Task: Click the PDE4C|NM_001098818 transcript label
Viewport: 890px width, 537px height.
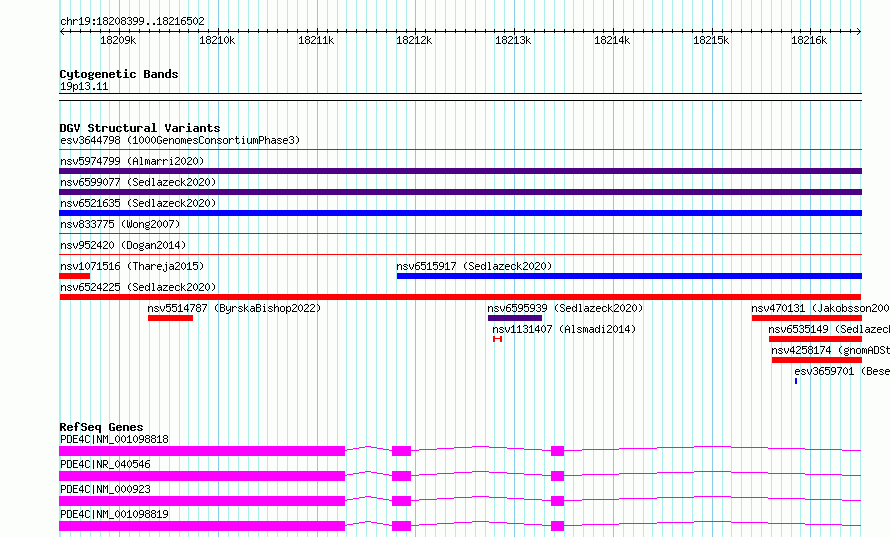Action: pyautogui.click(x=114, y=439)
